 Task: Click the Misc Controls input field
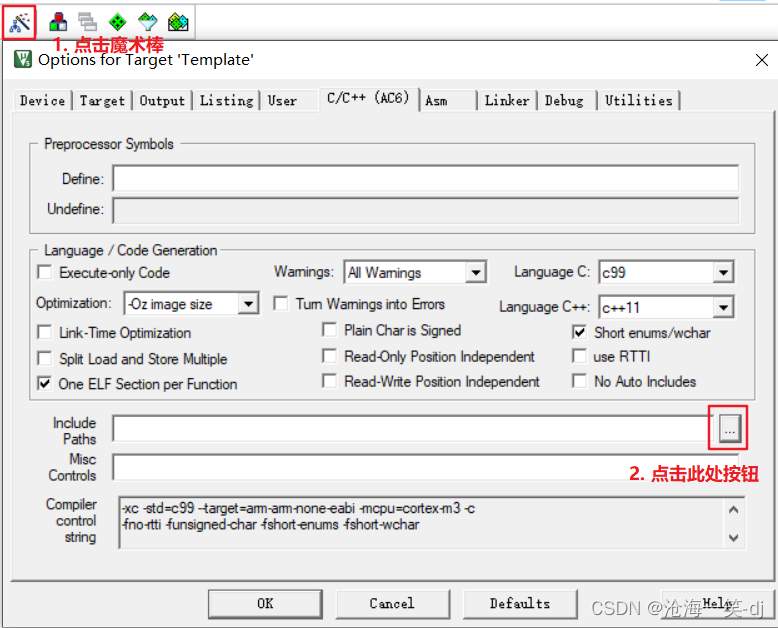(x=426, y=467)
